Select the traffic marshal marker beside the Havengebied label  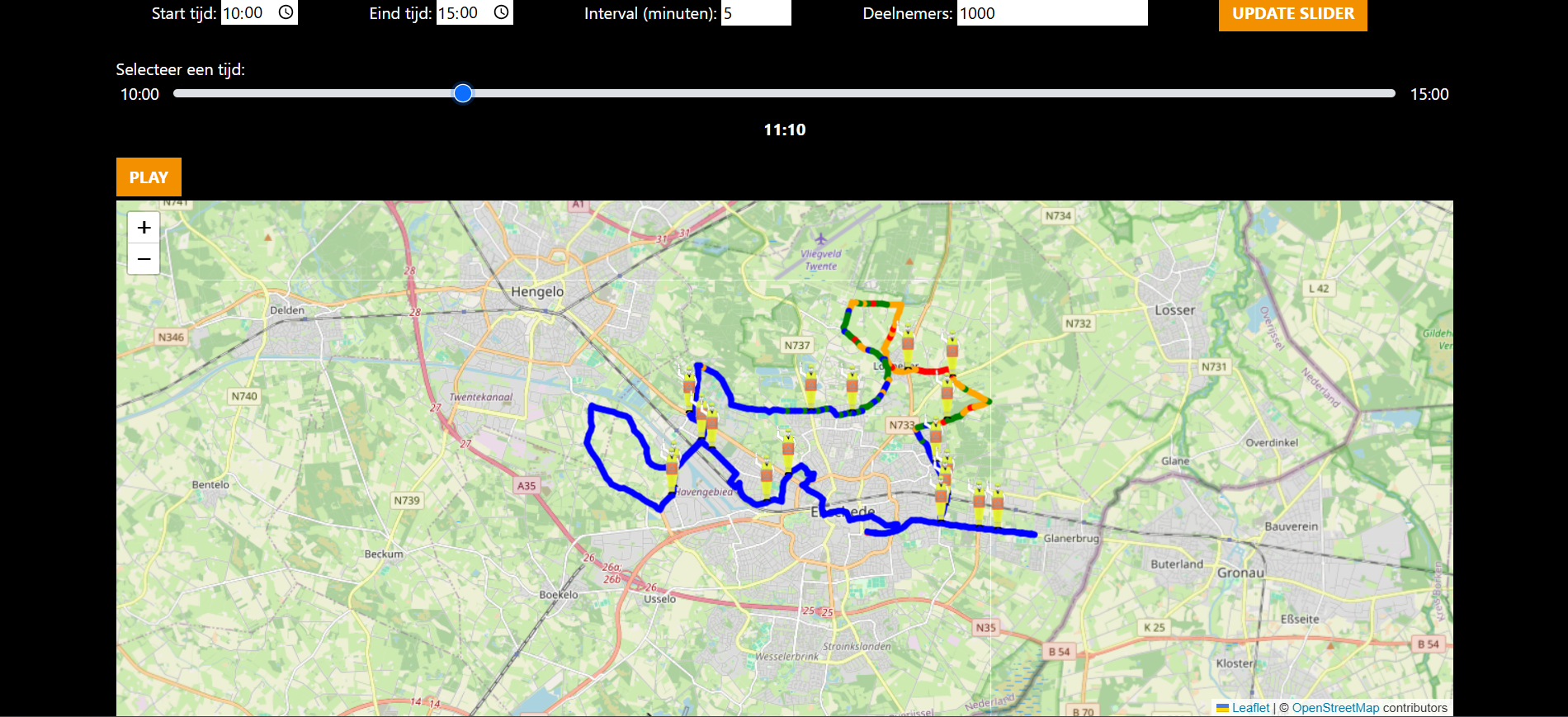(672, 470)
